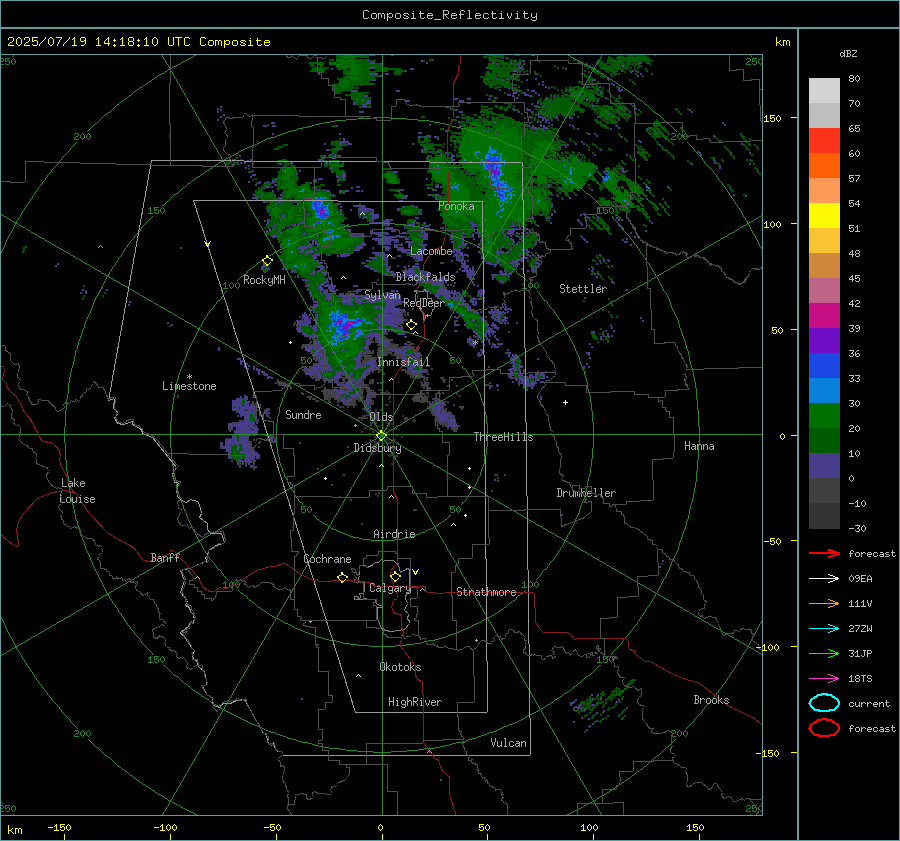Click the Sylvan map label
900x841 pixels.
pos(382,295)
